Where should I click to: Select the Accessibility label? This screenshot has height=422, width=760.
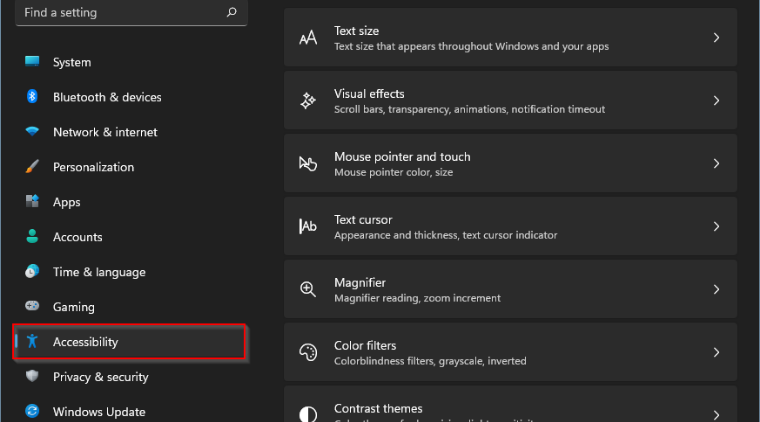tap(85, 342)
